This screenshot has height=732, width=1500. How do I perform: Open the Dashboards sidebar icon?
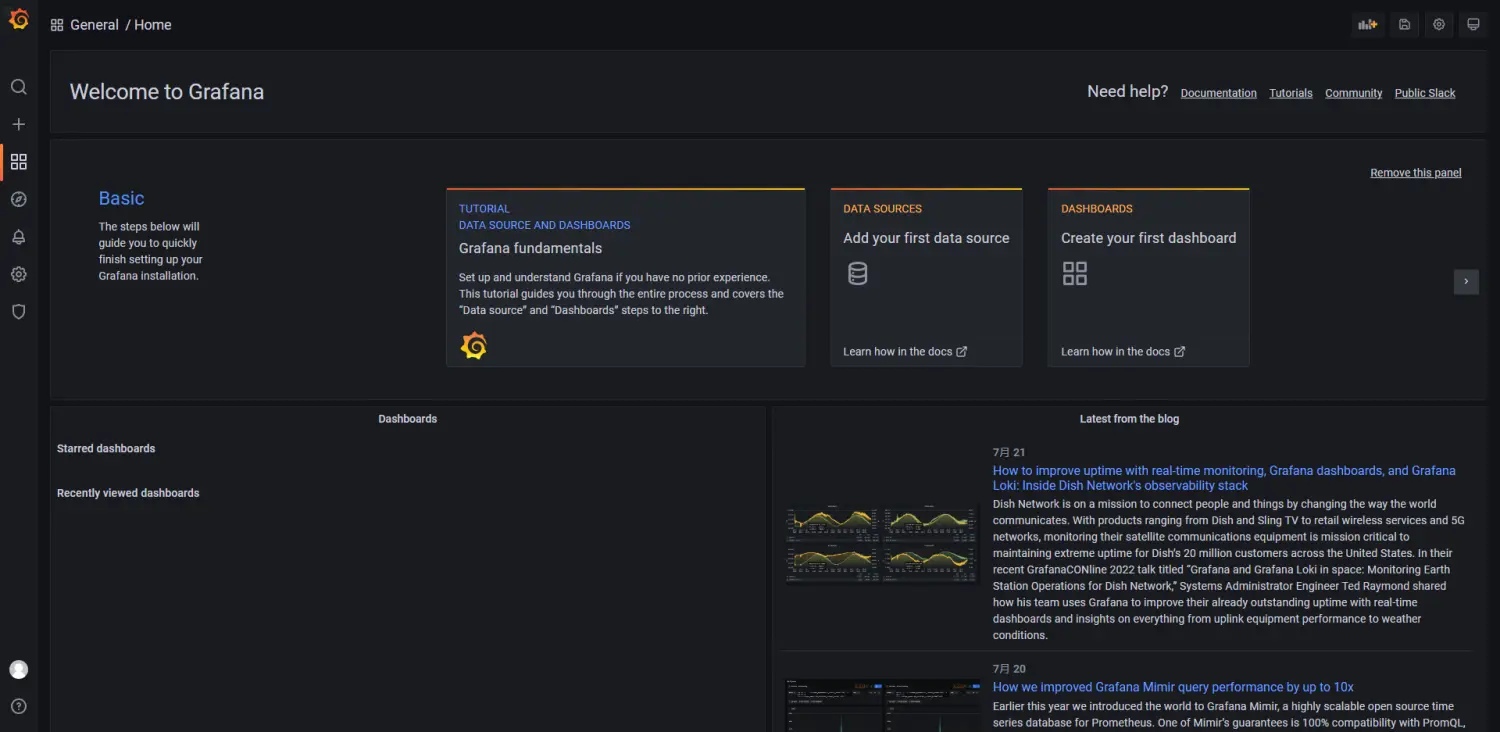(18, 161)
